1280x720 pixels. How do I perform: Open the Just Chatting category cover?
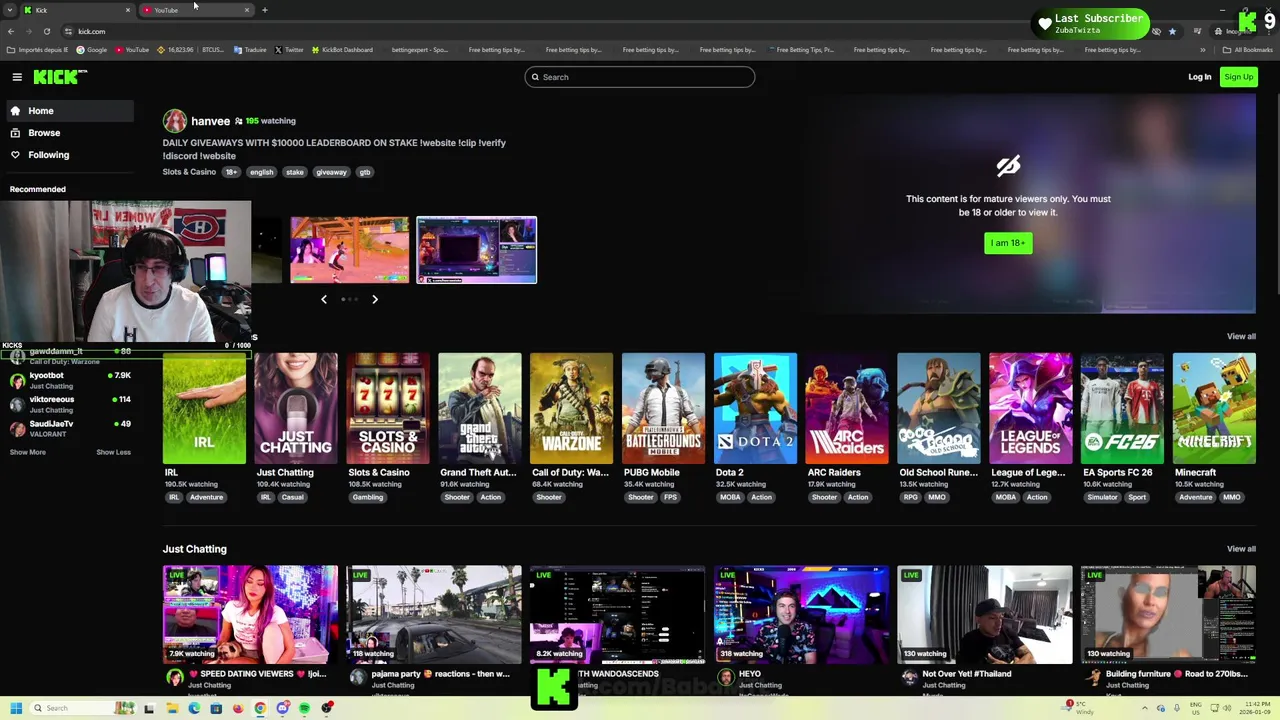[296, 408]
